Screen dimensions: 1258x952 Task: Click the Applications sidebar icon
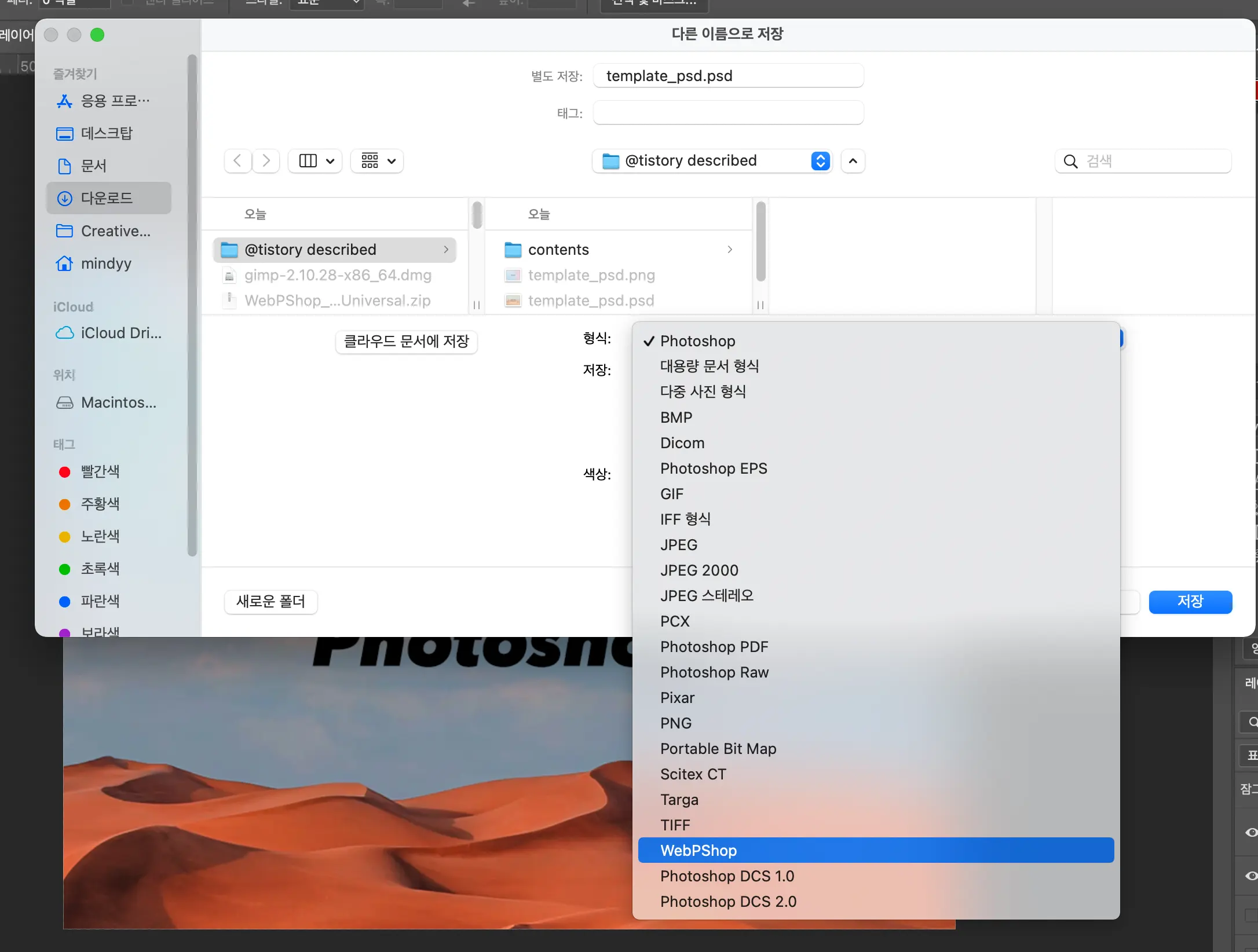pos(64,101)
